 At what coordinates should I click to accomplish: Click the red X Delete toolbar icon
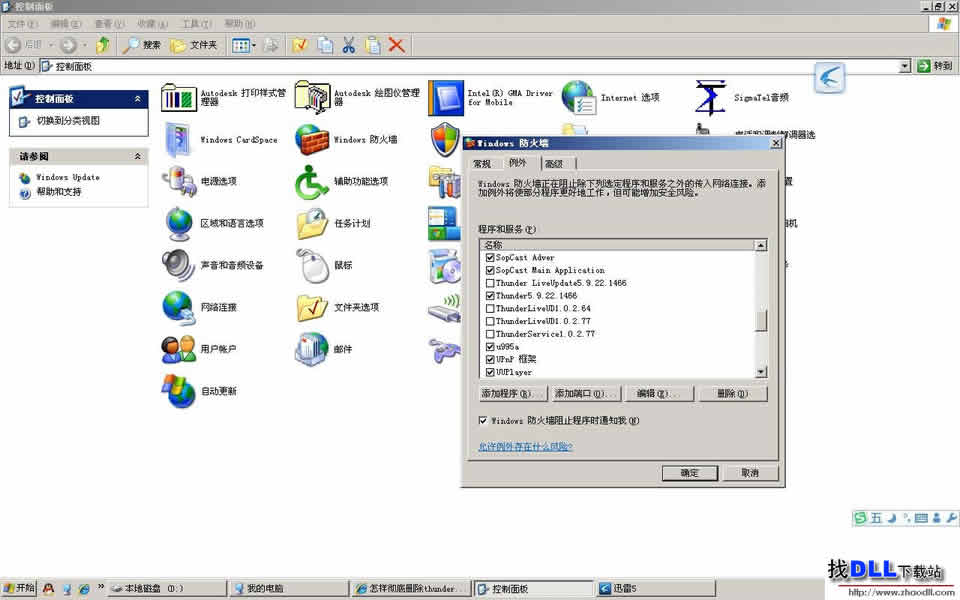(397, 45)
